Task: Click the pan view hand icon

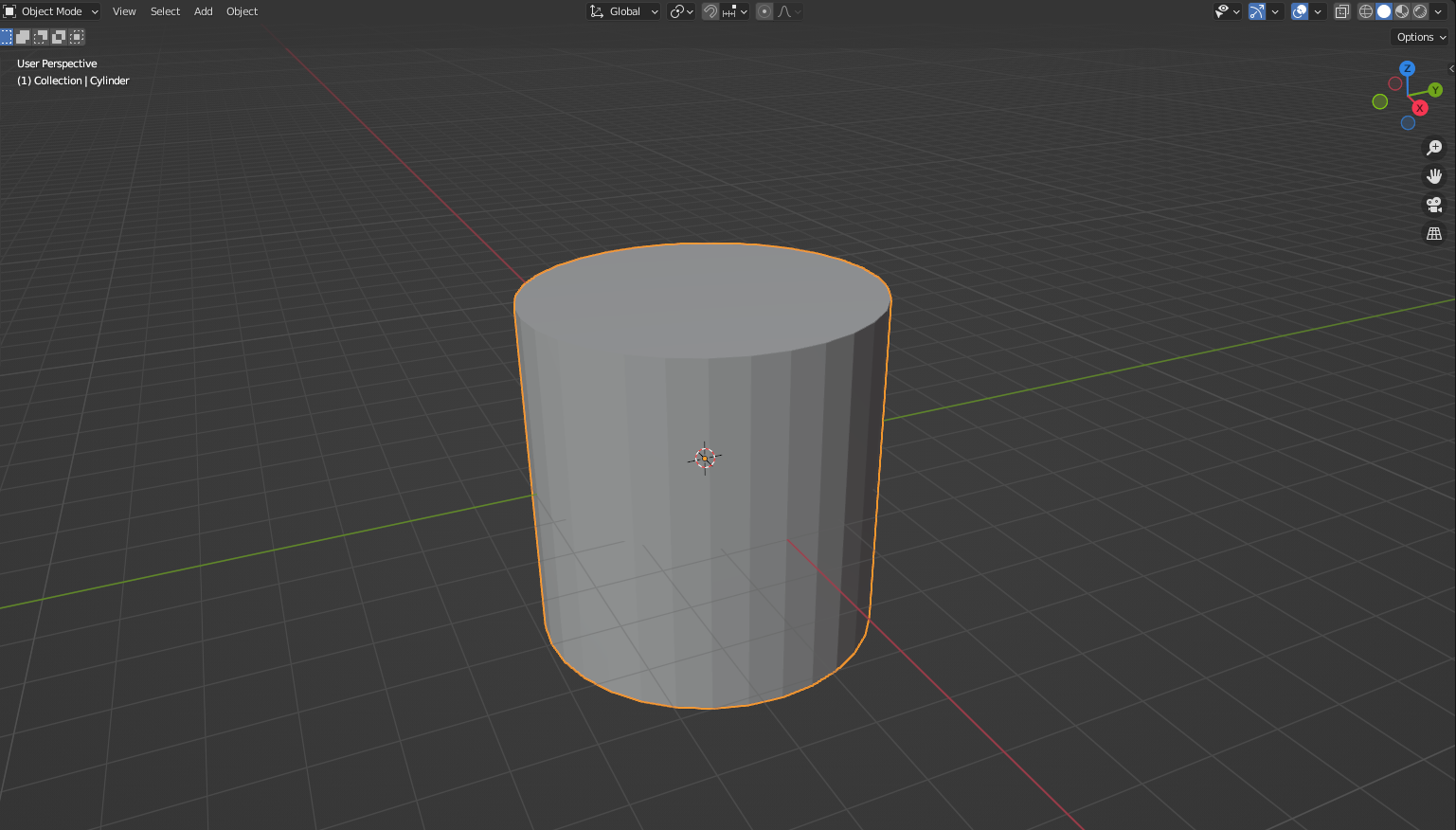Action: coord(1434,176)
